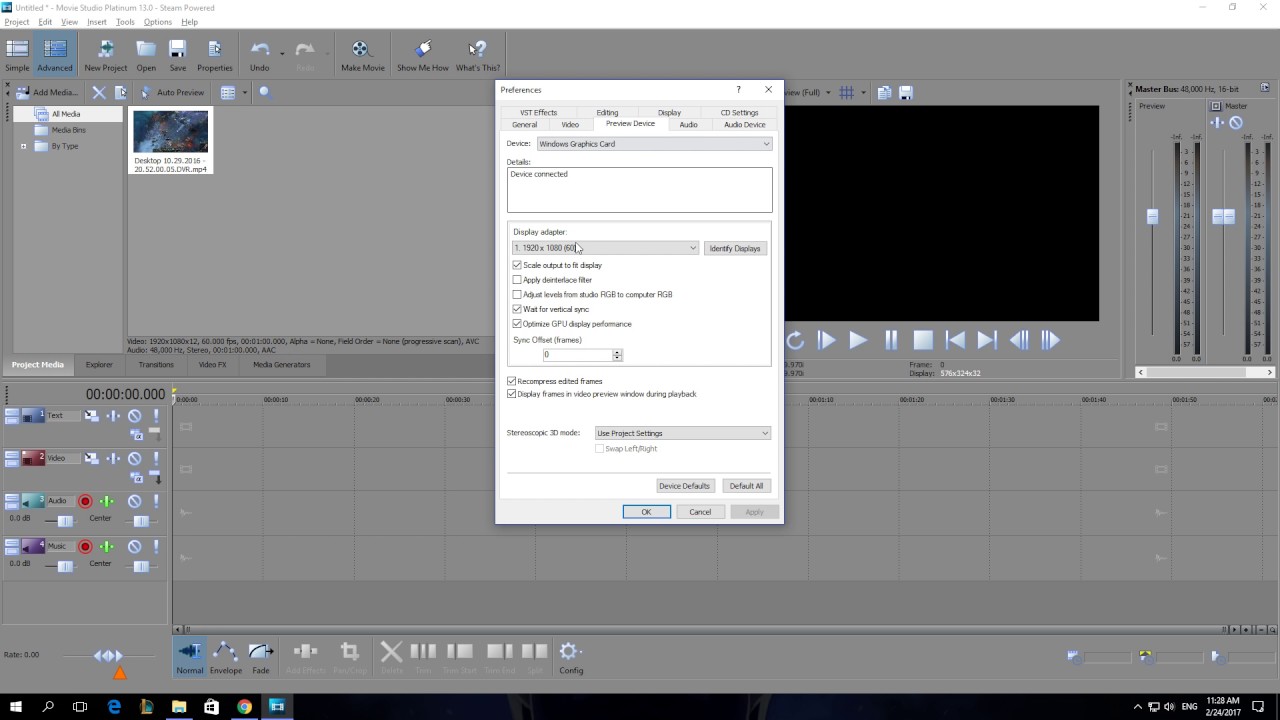Open the Device dropdown
The height and width of the screenshot is (720, 1280).
point(654,144)
